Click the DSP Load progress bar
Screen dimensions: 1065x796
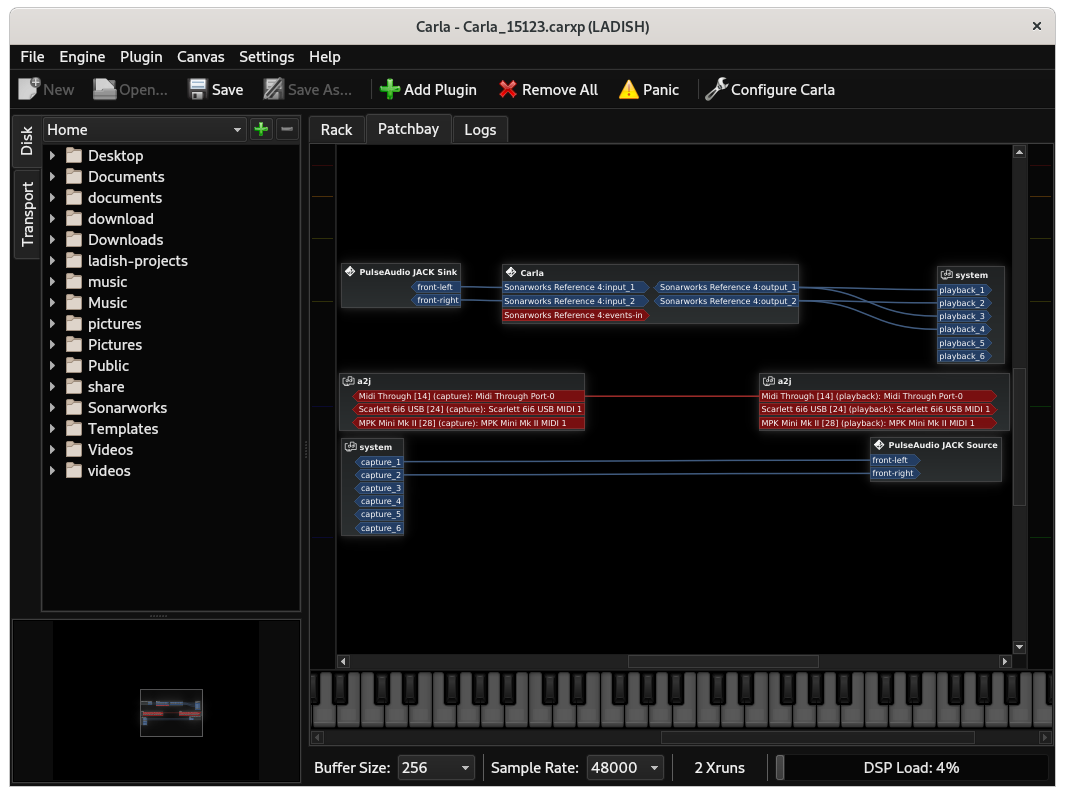[x=911, y=767]
